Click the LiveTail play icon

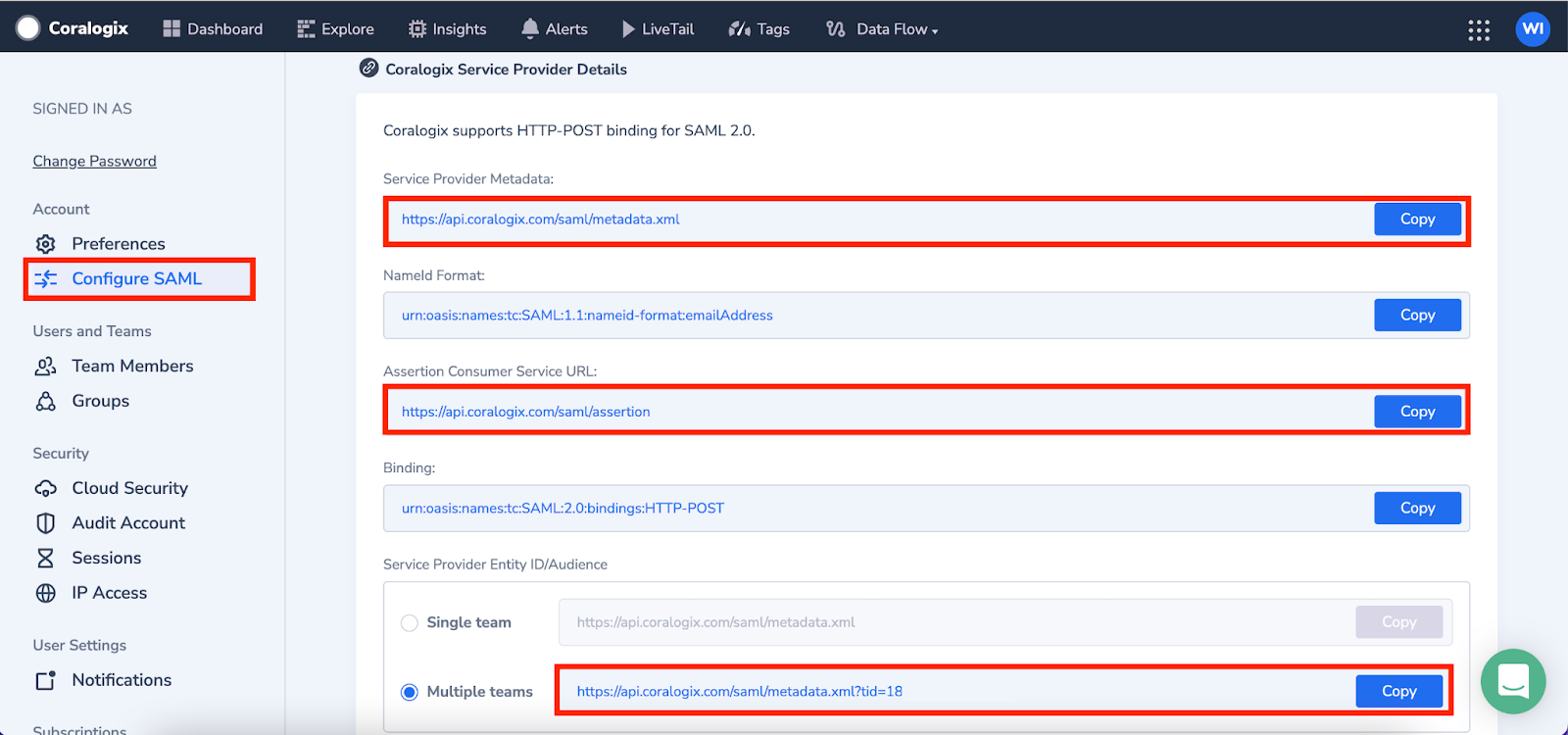(628, 29)
